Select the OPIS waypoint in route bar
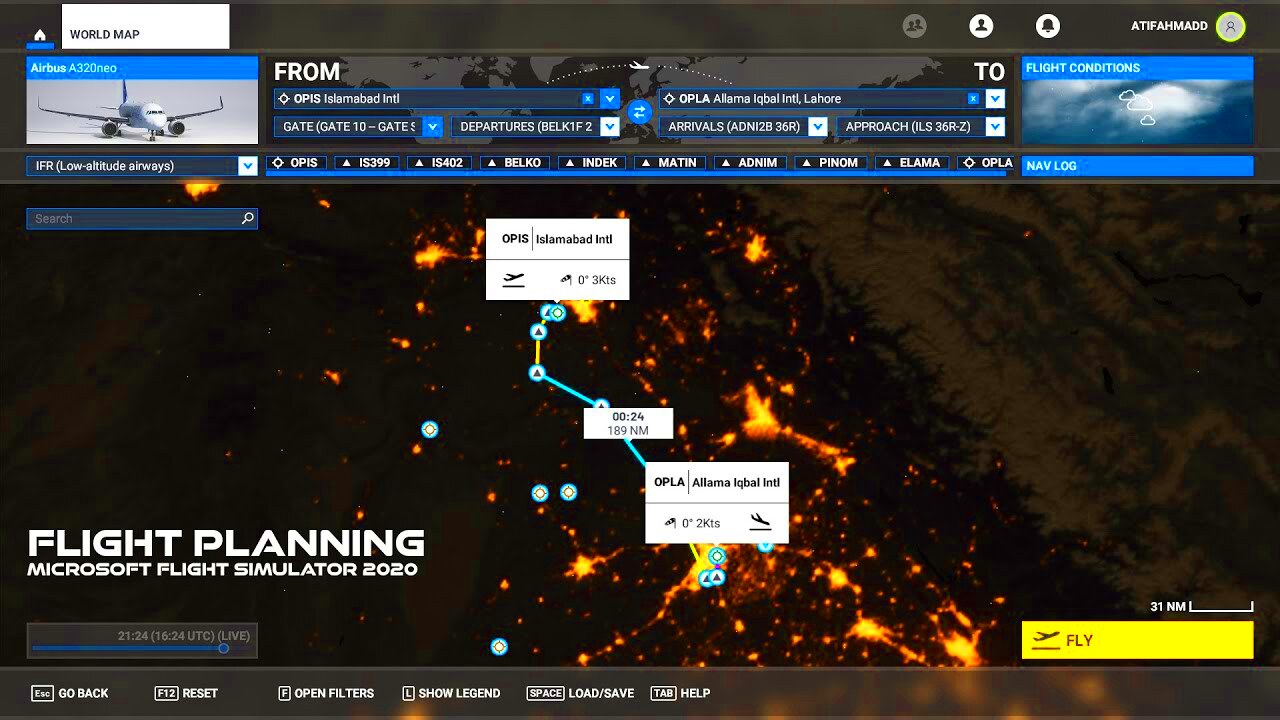Screen dimensions: 1280x720 click(x=296, y=163)
